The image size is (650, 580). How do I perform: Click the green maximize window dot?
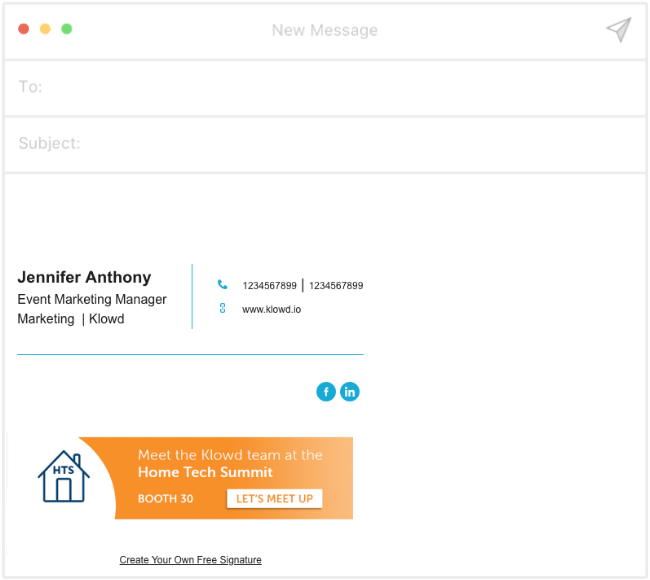[67, 29]
